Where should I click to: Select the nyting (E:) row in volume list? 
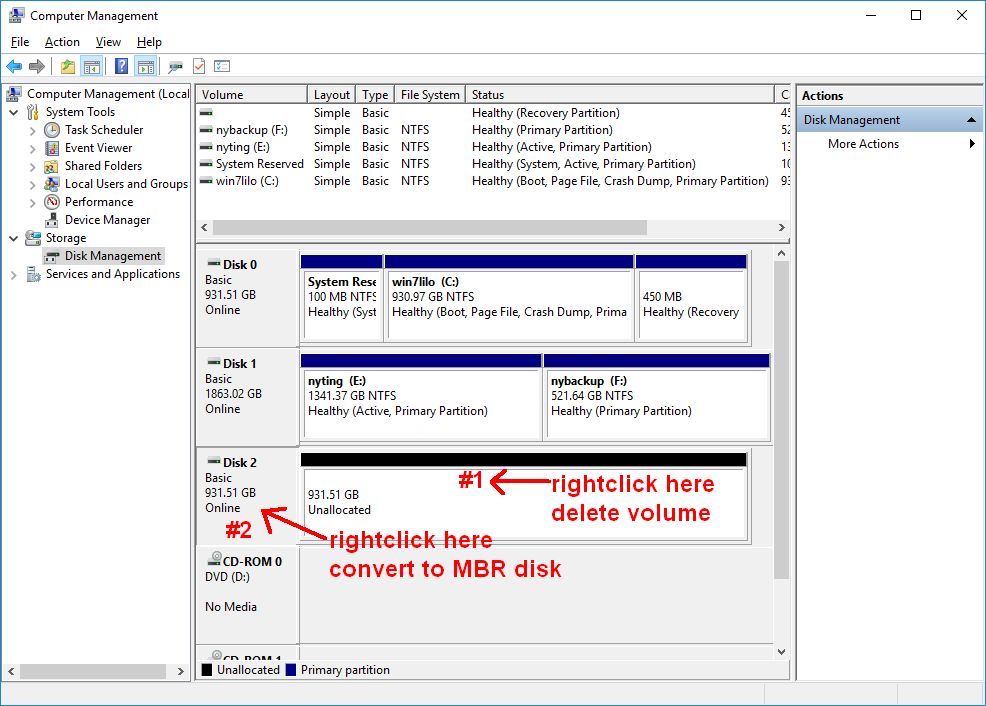493,147
